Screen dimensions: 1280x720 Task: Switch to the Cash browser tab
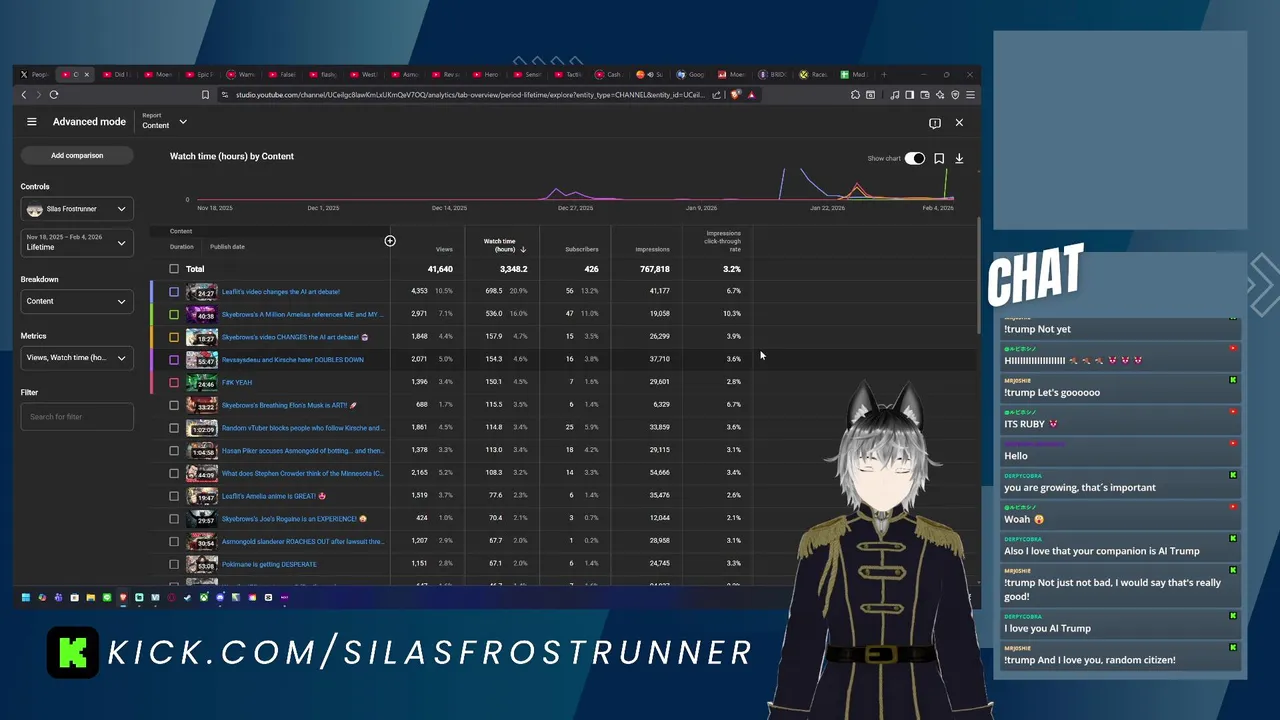click(x=608, y=74)
